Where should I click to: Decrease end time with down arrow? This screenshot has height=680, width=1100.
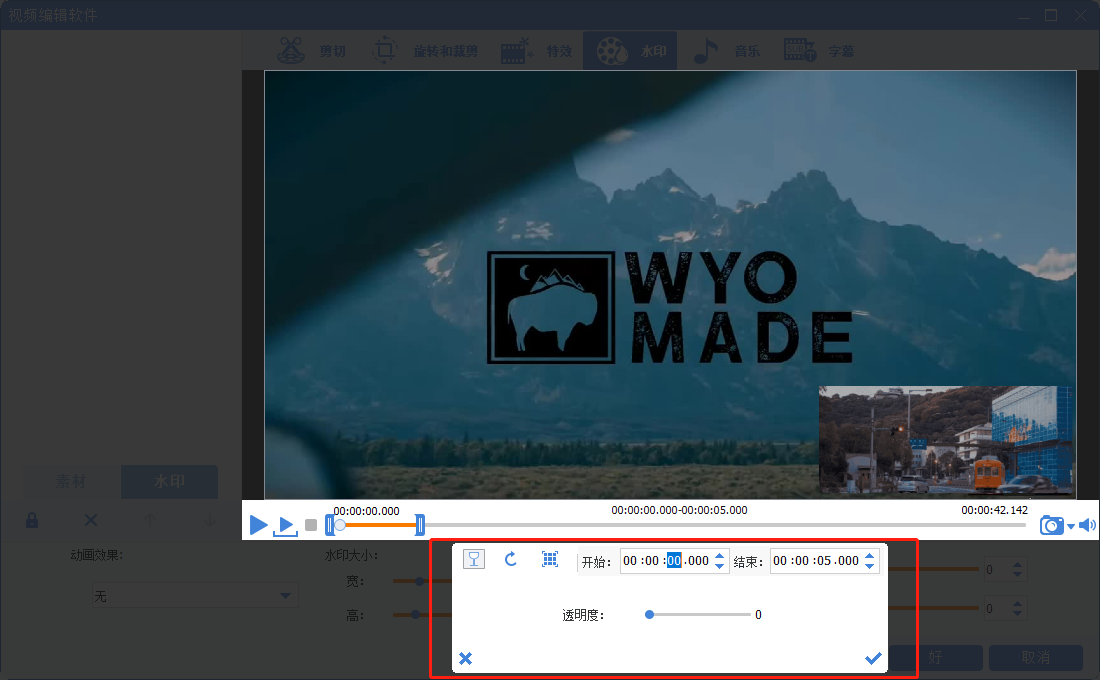point(870,566)
